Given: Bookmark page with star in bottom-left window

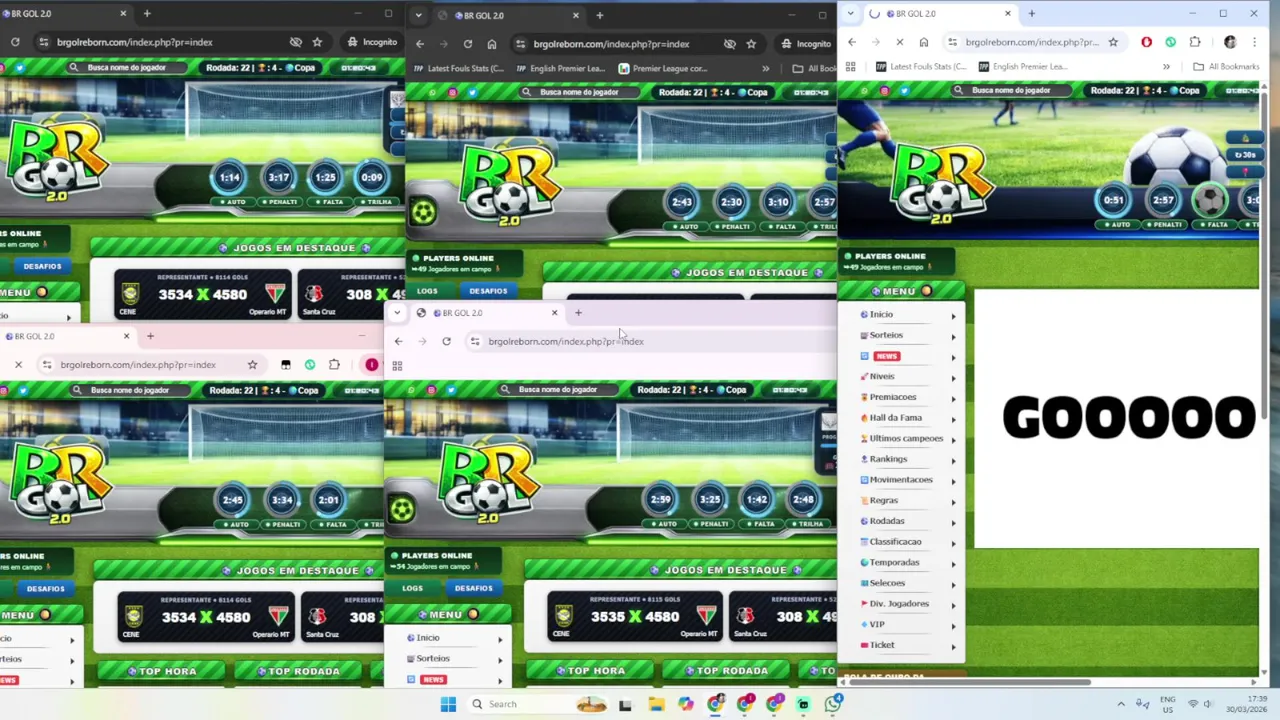Looking at the screenshot, I should point(252,365).
